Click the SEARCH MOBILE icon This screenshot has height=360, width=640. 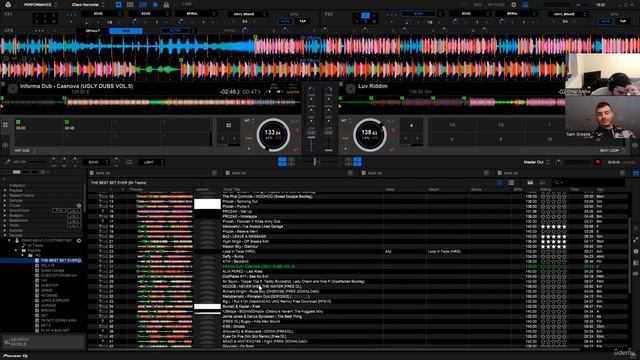tap(7, 341)
